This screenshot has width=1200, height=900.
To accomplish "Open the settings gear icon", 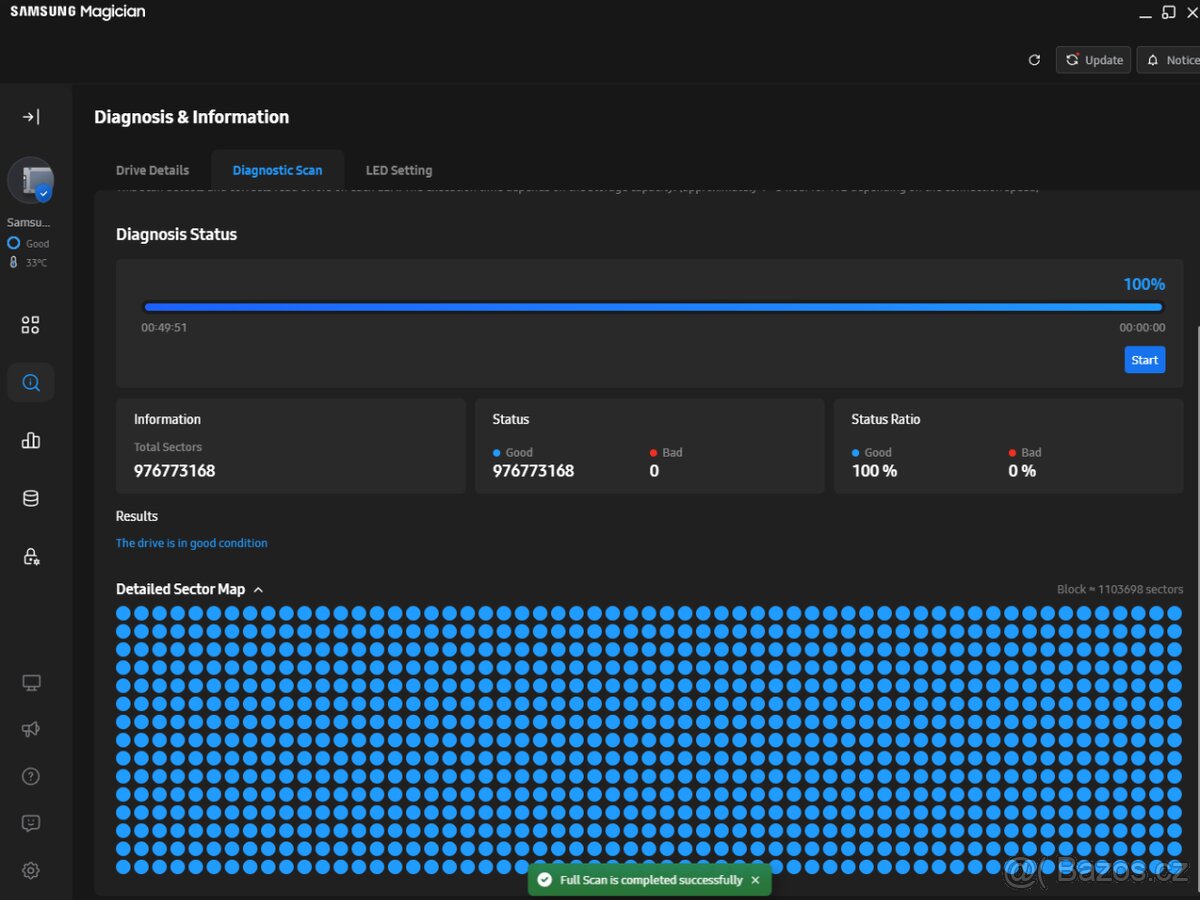I will coord(31,870).
